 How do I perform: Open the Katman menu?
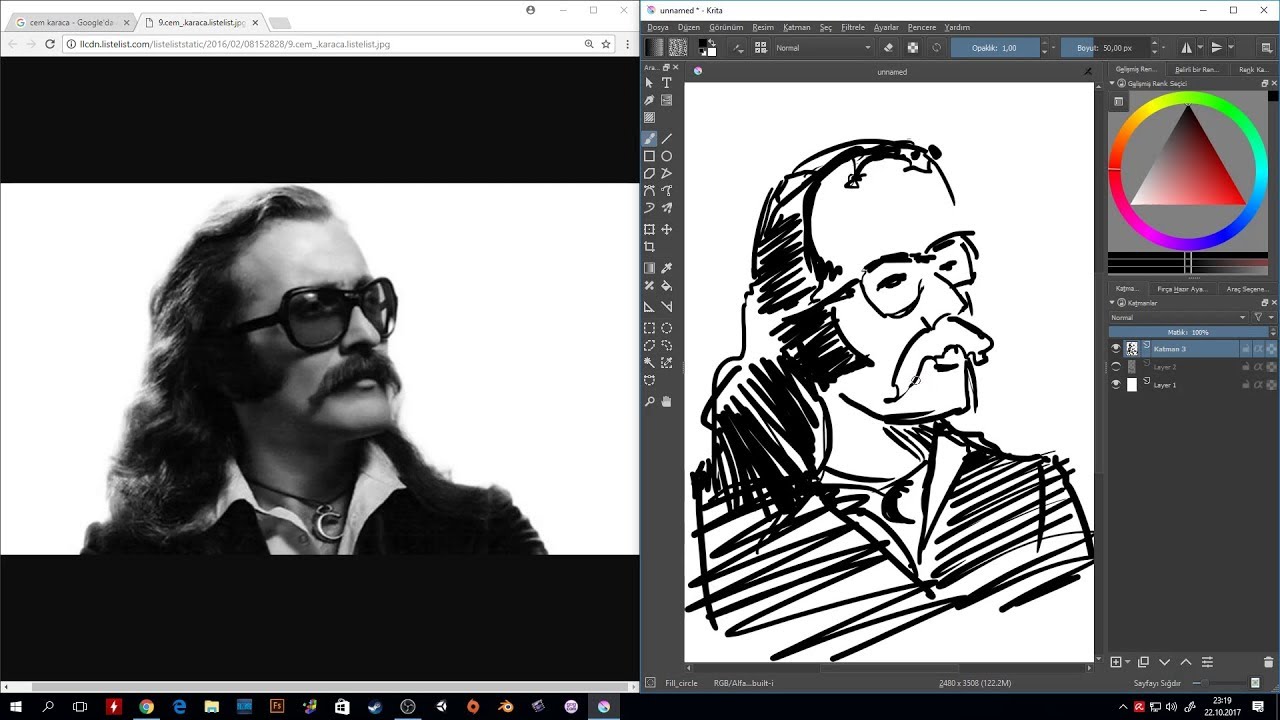point(797,27)
